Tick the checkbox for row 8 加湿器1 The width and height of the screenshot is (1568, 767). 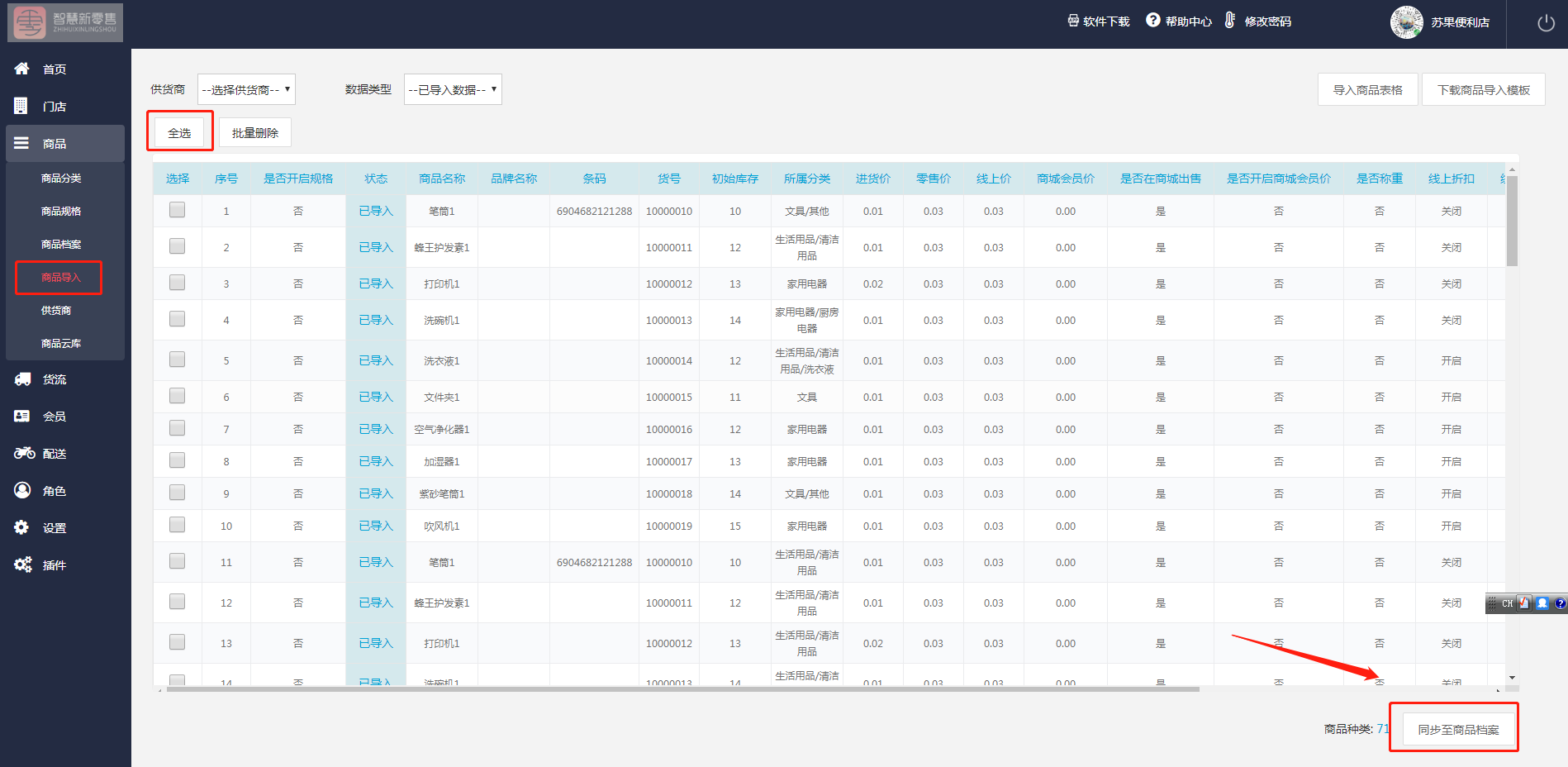point(177,460)
